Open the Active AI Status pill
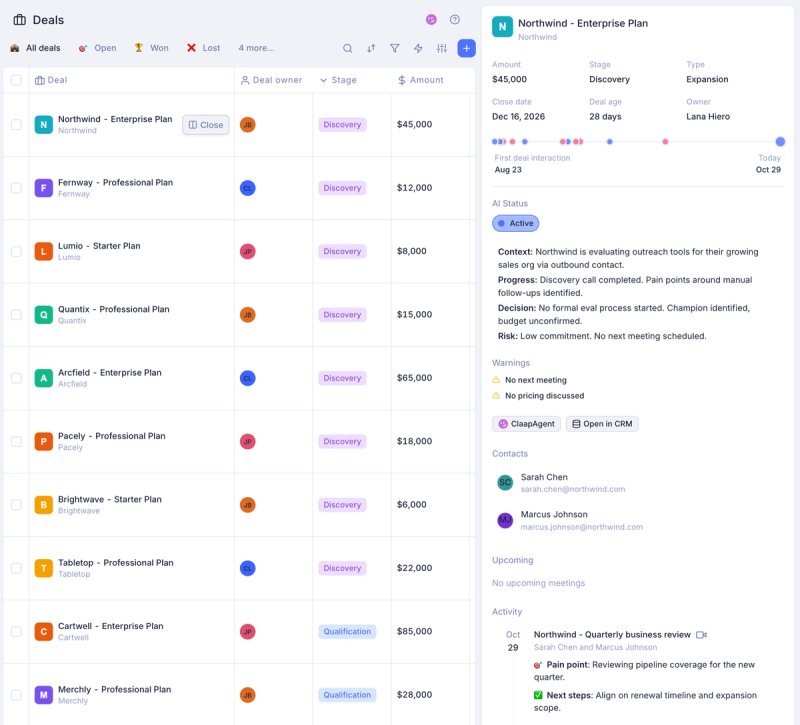Screen dimensions: 800x725 (515, 223)
